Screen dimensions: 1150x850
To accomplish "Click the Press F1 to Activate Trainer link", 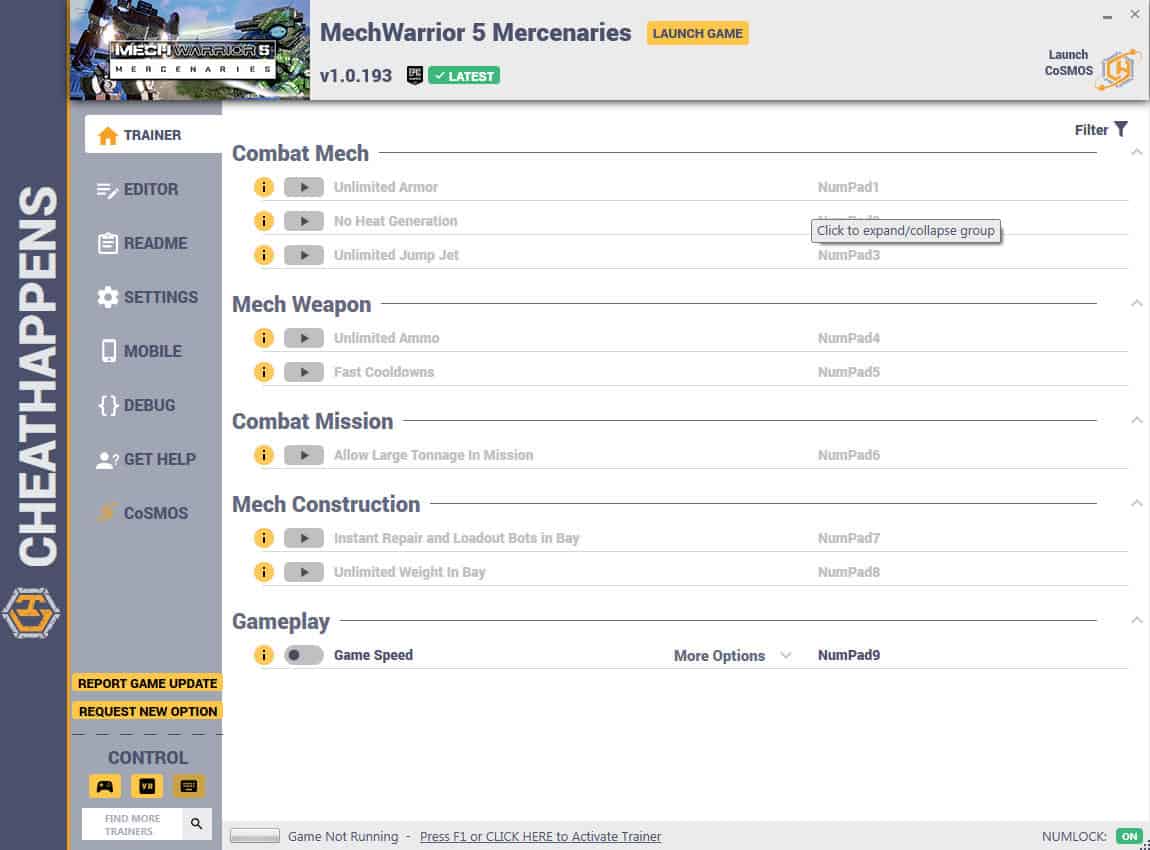I will 541,837.
